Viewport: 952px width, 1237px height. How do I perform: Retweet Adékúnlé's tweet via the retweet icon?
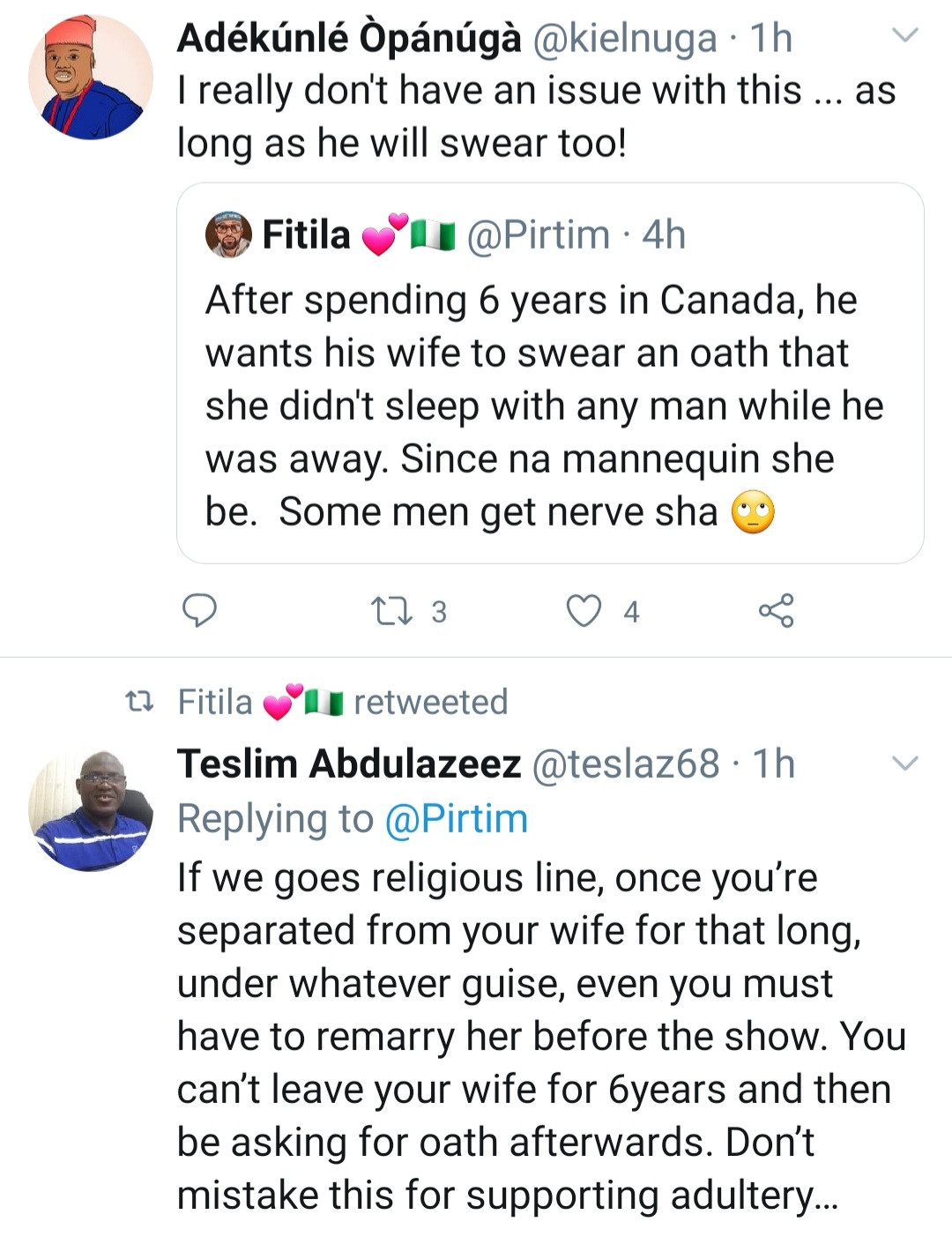point(392,611)
